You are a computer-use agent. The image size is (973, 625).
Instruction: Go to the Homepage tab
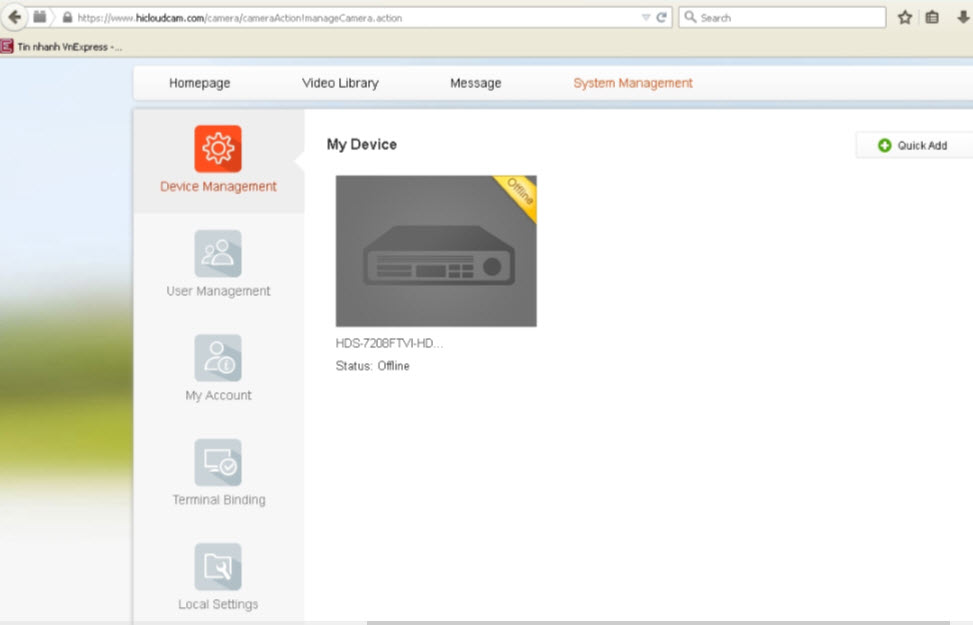[x=200, y=83]
